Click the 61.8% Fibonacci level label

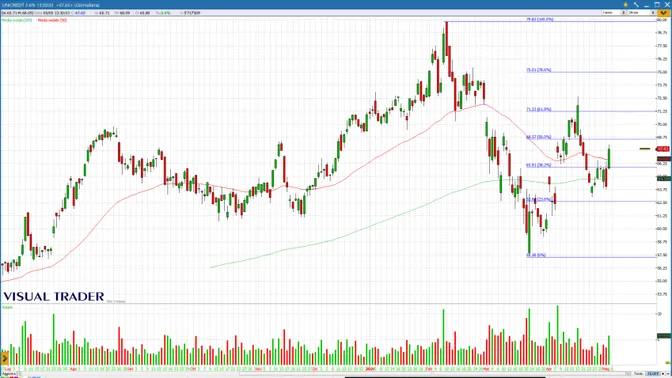539,109
